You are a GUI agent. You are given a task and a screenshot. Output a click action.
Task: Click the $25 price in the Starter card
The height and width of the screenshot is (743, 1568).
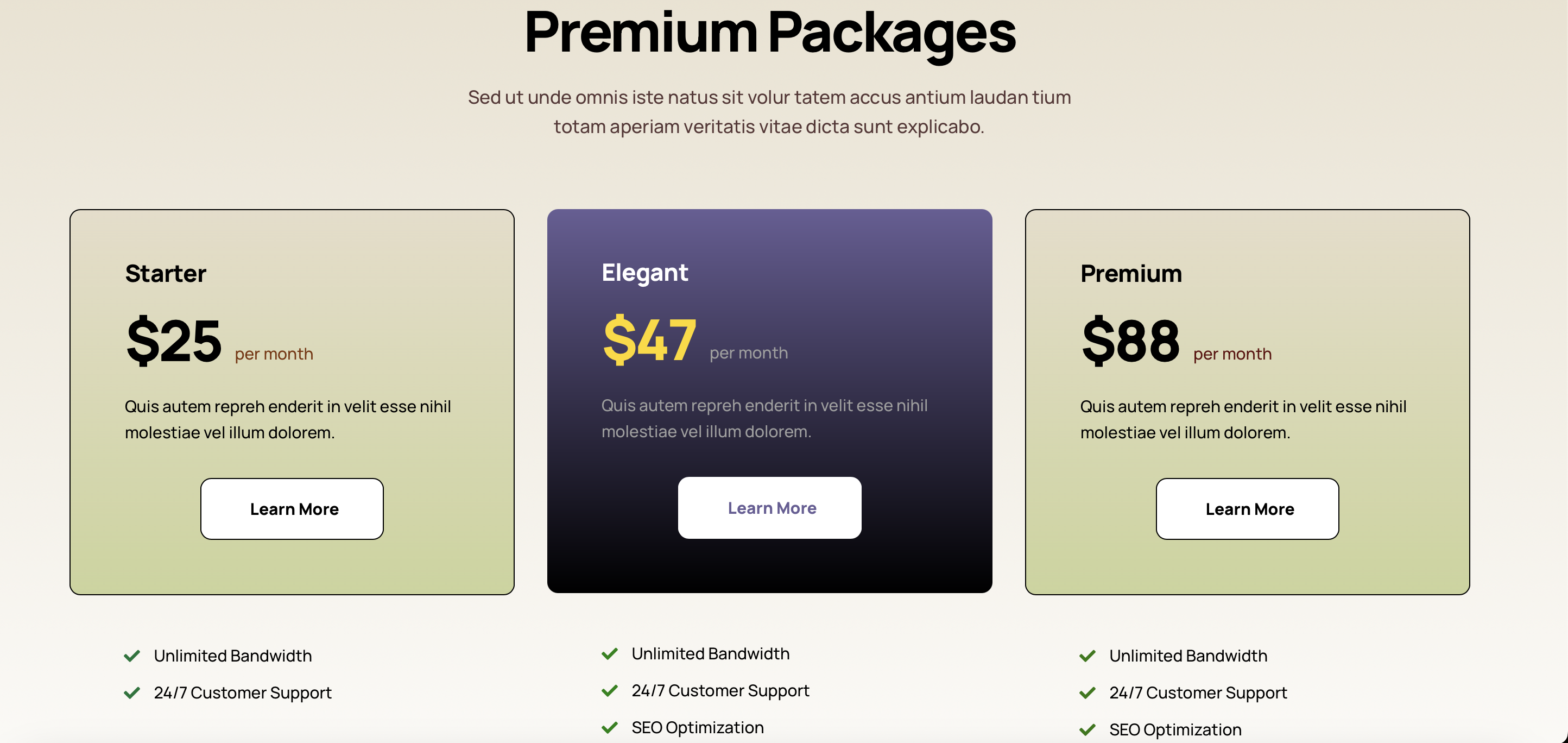(x=174, y=342)
